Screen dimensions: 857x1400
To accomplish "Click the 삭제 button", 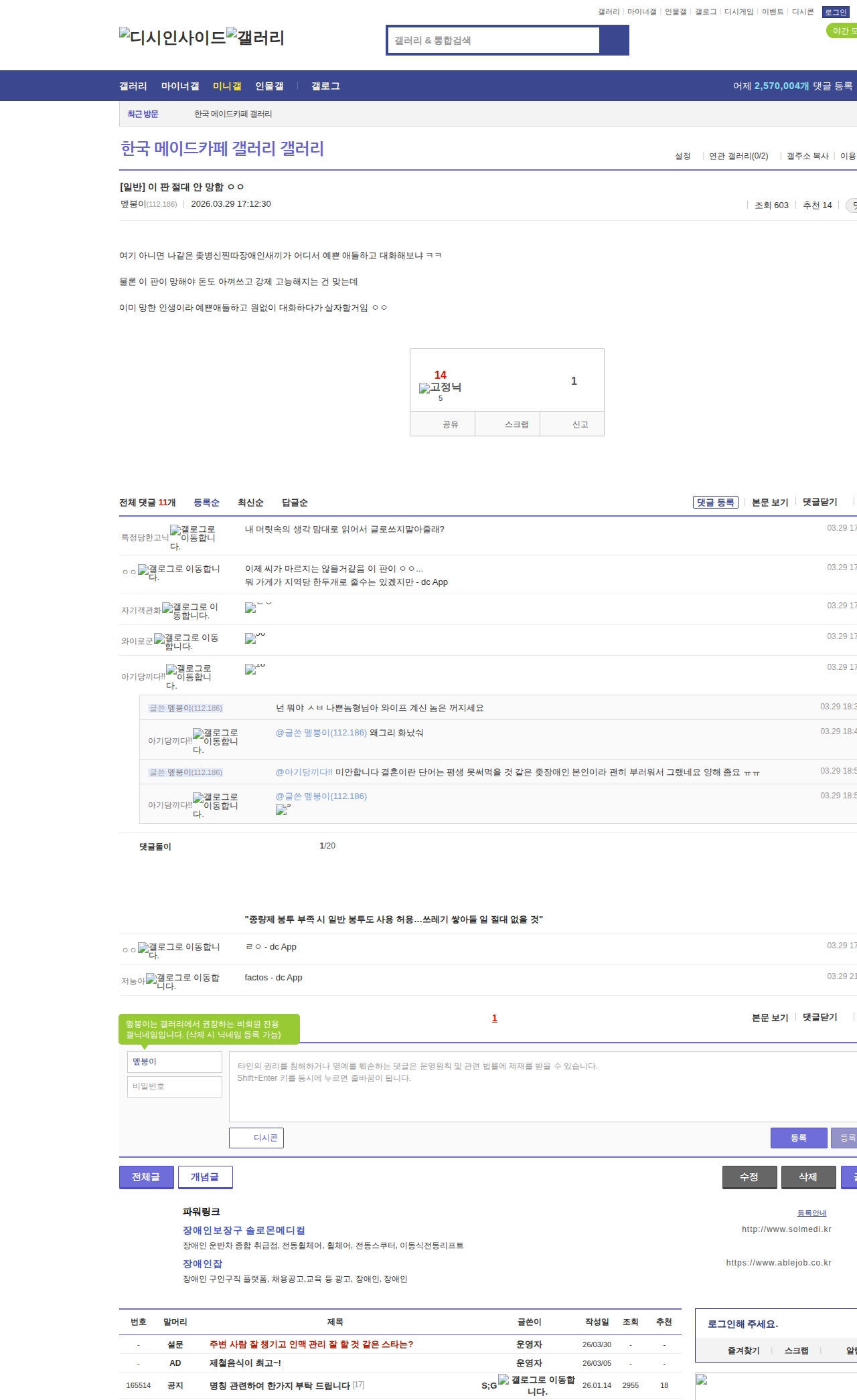I will (x=808, y=1177).
